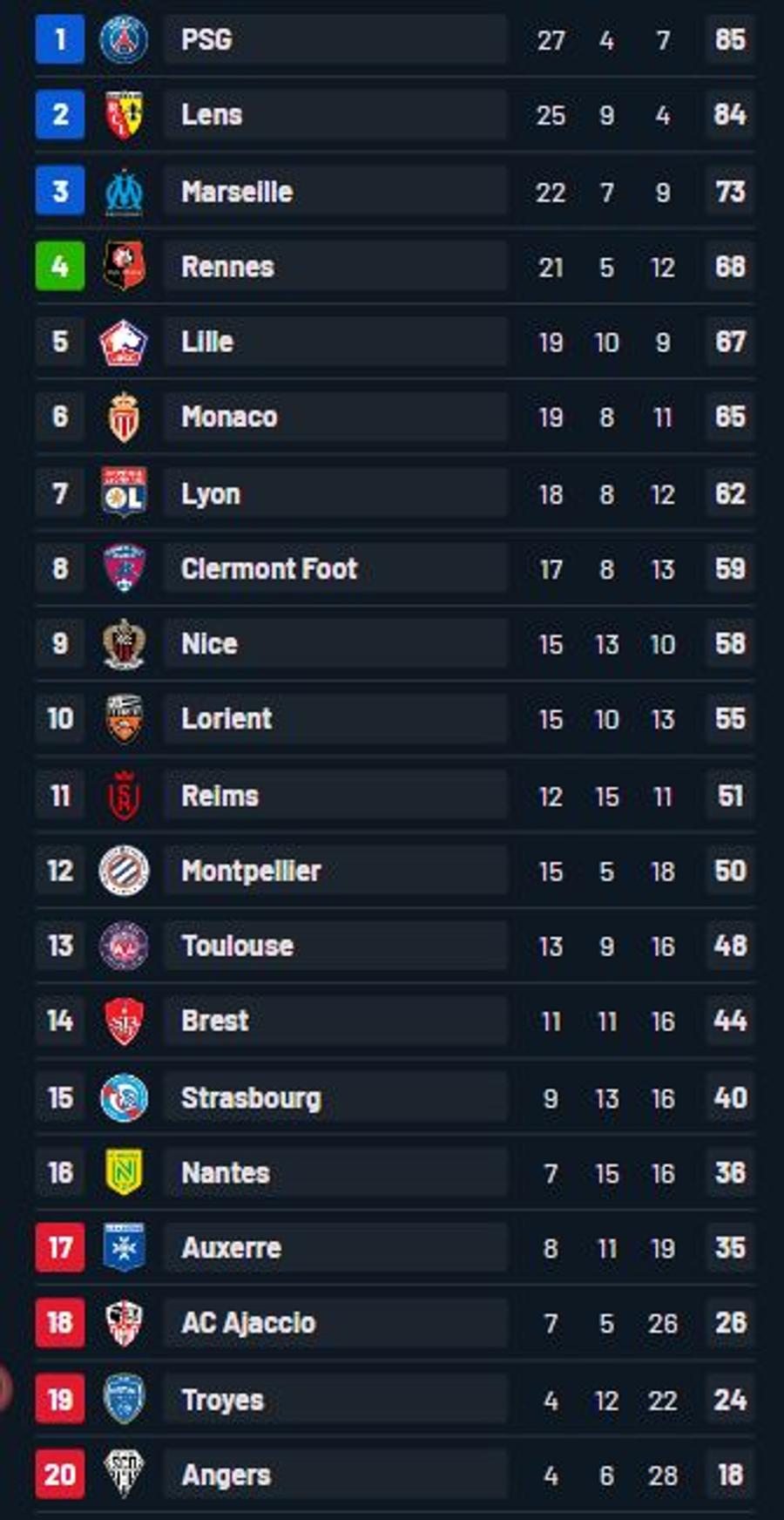Open the Strasbourg club badge
Image resolution: width=784 pixels, height=1520 pixels.
[124, 1097]
